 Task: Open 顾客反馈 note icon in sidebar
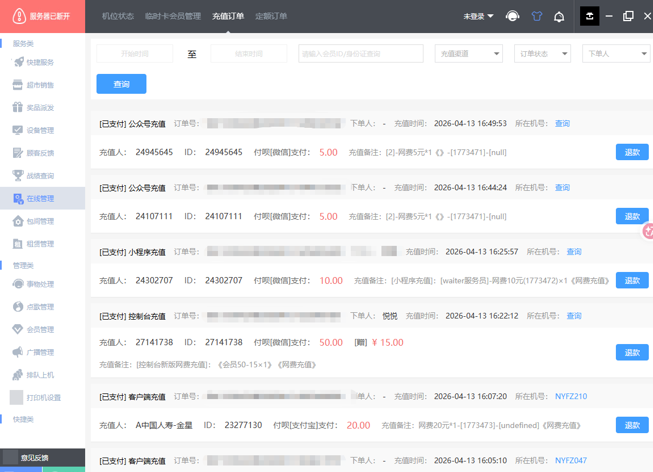[17, 153]
